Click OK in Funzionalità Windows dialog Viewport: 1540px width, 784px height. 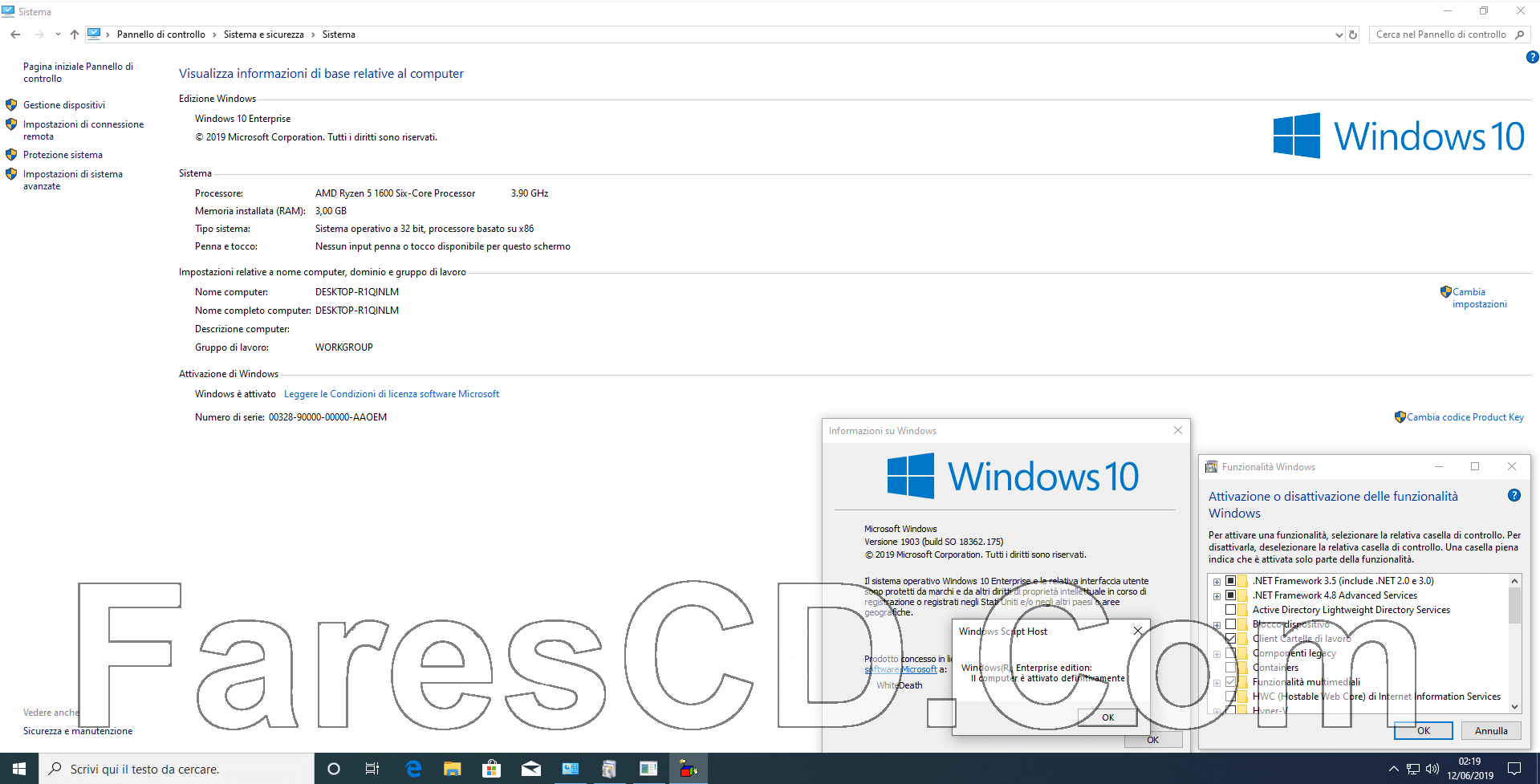1424,731
